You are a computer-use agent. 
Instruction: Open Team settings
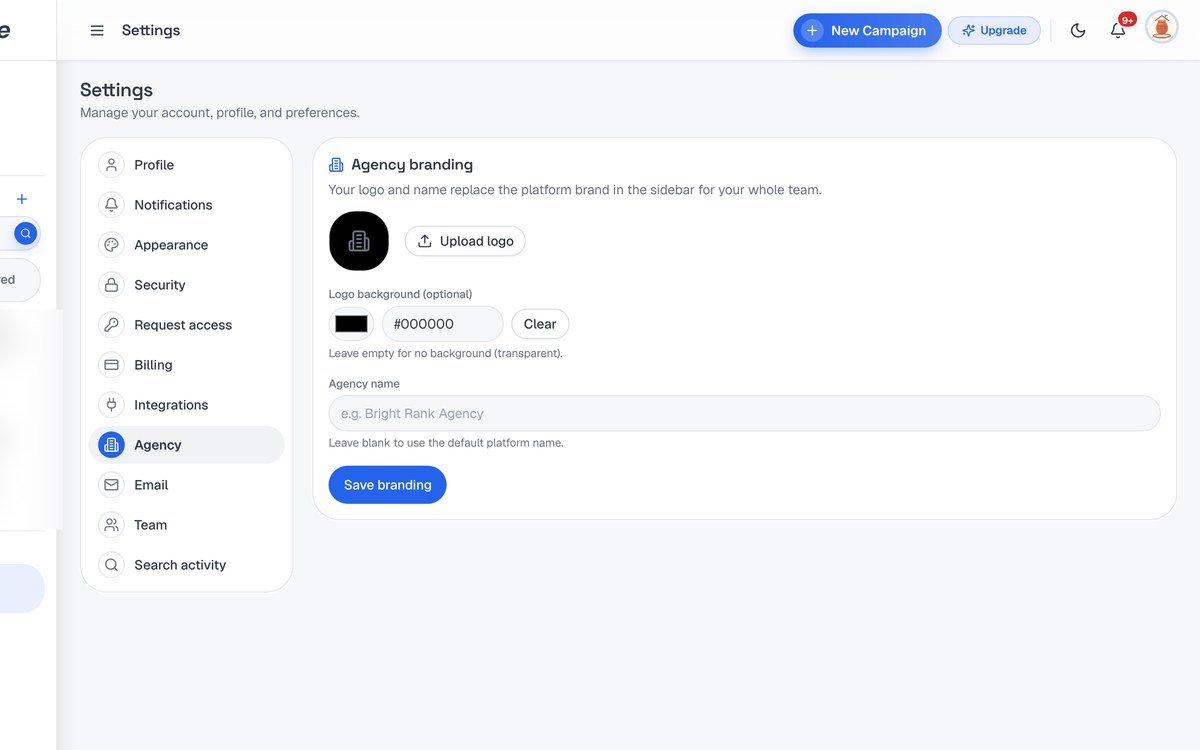pyautogui.click(x=187, y=525)
